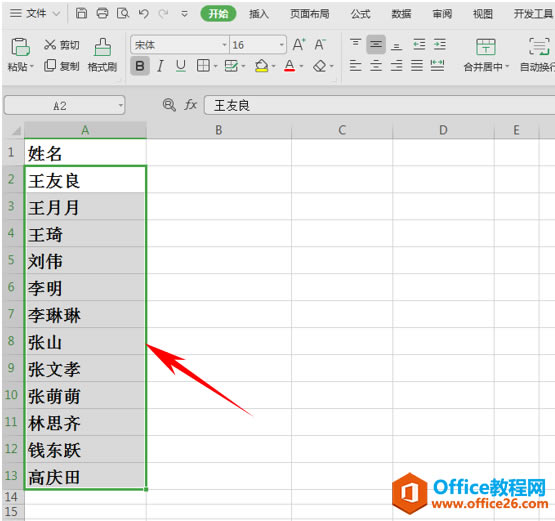Switch to 插入 tab

point(259,14)
